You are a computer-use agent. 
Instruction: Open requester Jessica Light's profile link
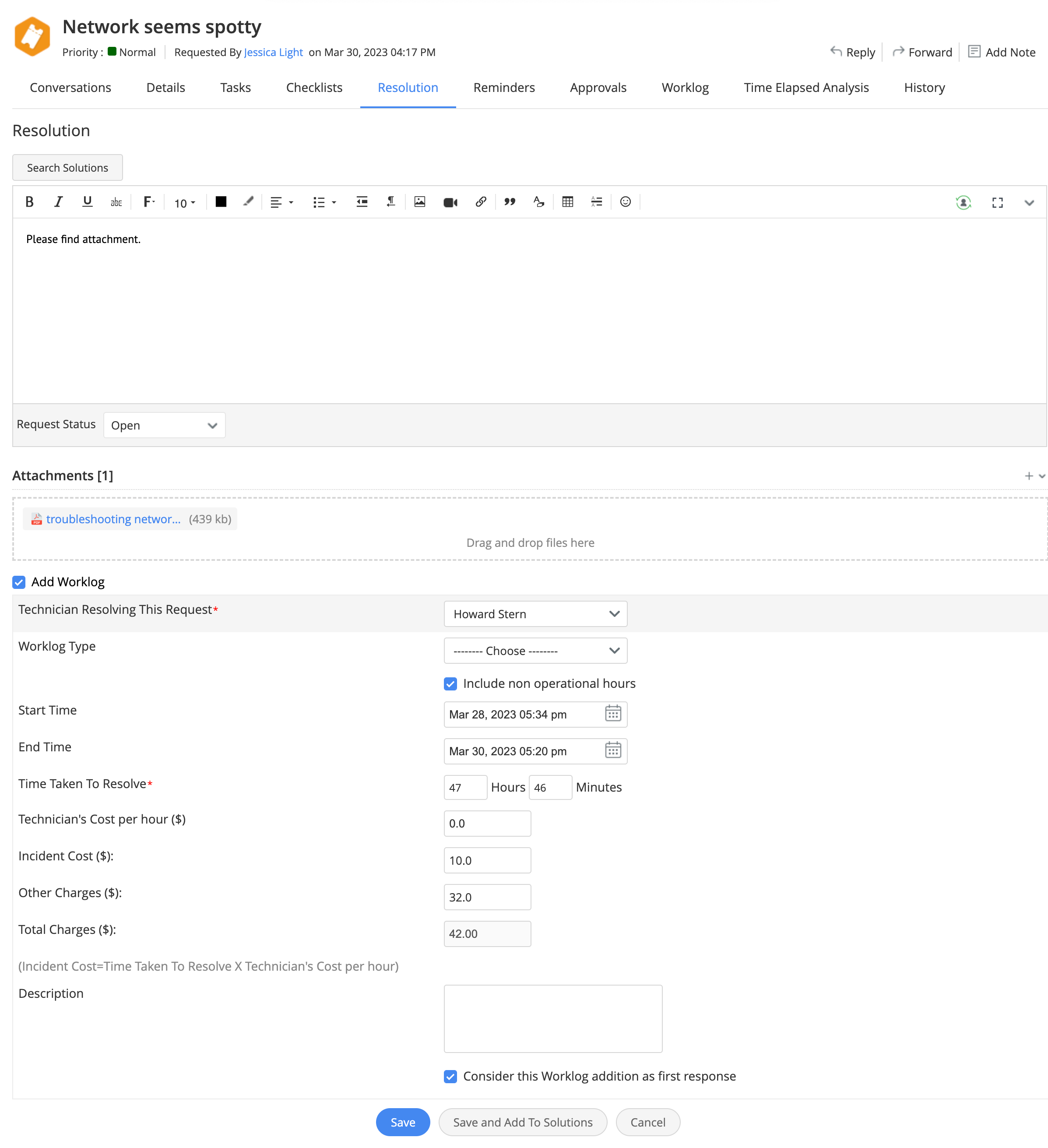[x=273, y=53]
